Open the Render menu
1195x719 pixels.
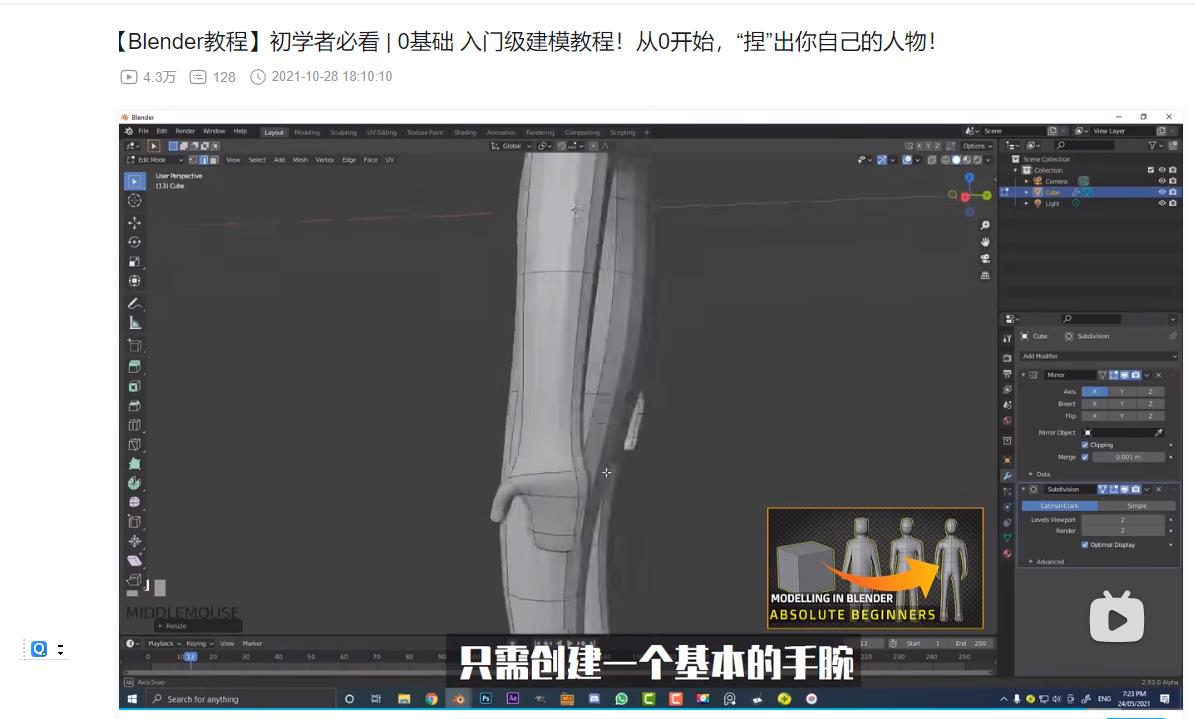[x=185, y=131]
